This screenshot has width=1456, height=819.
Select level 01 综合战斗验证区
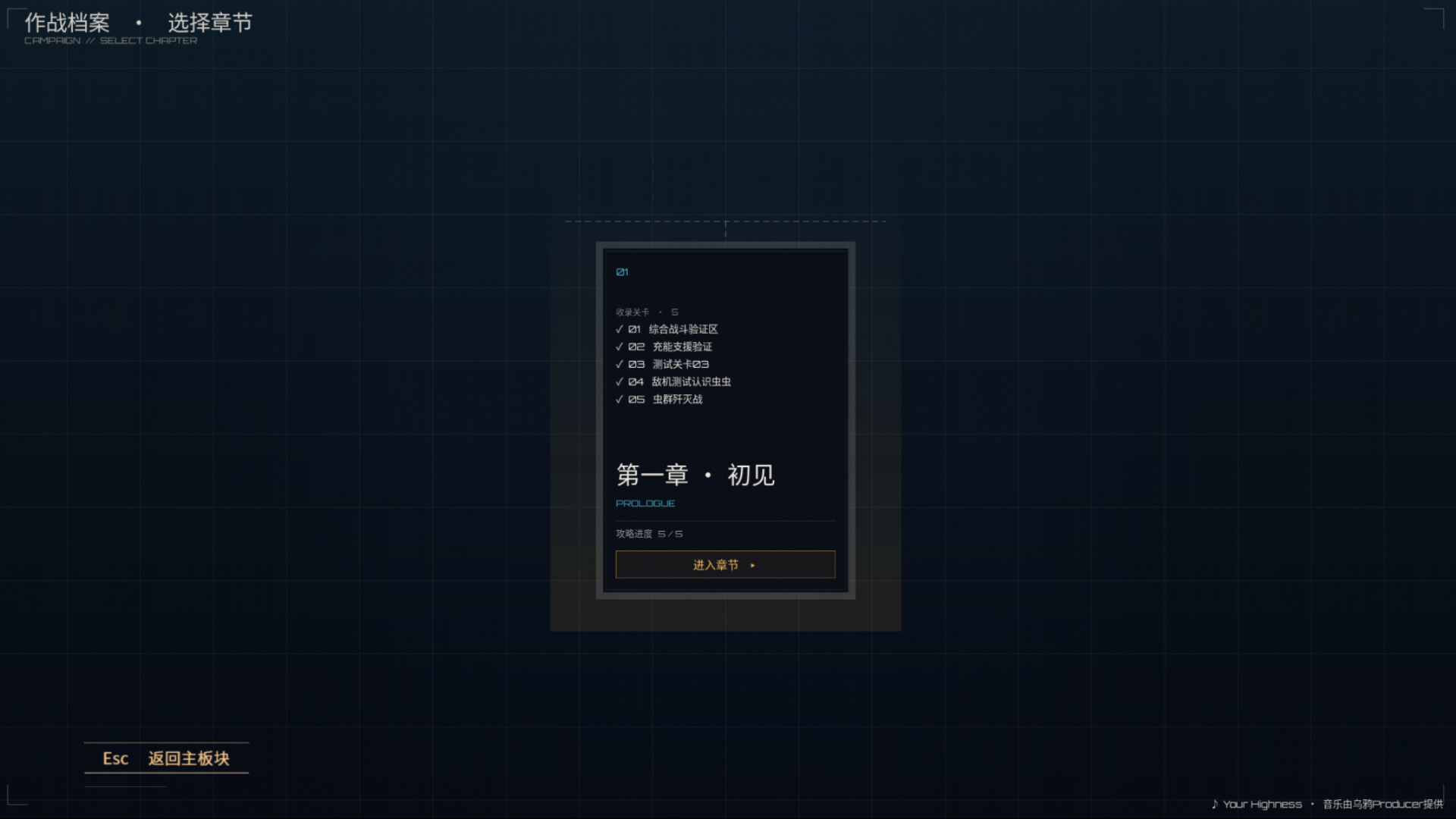click(x=667, y=329)
